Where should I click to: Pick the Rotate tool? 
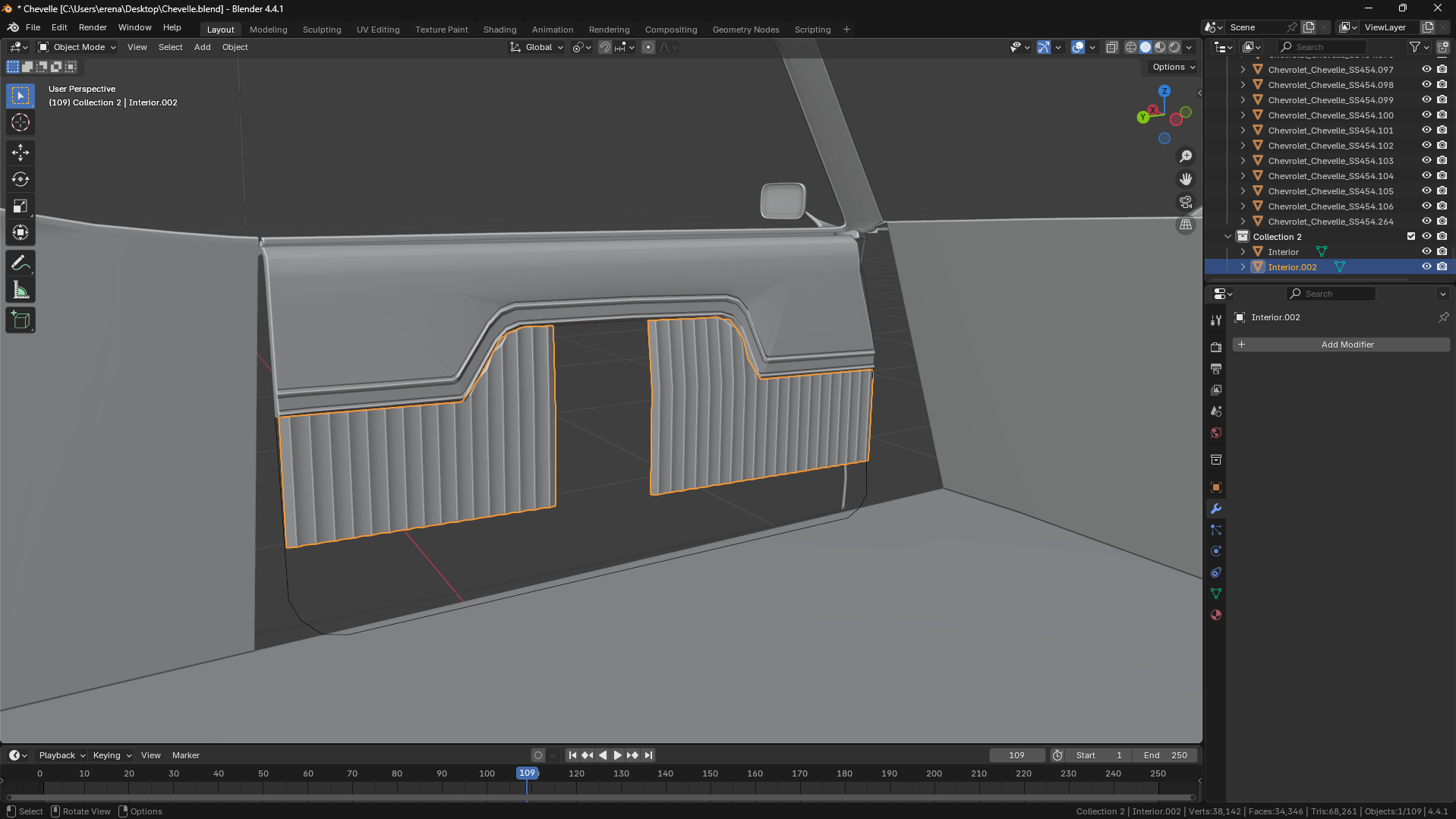[x=20, y=179]
